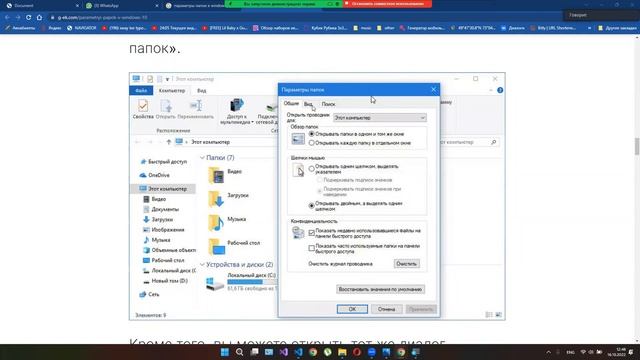Switch to the Вид tab in dialog
This screenshot has height=360, width=640.
[x=308, y=104]
